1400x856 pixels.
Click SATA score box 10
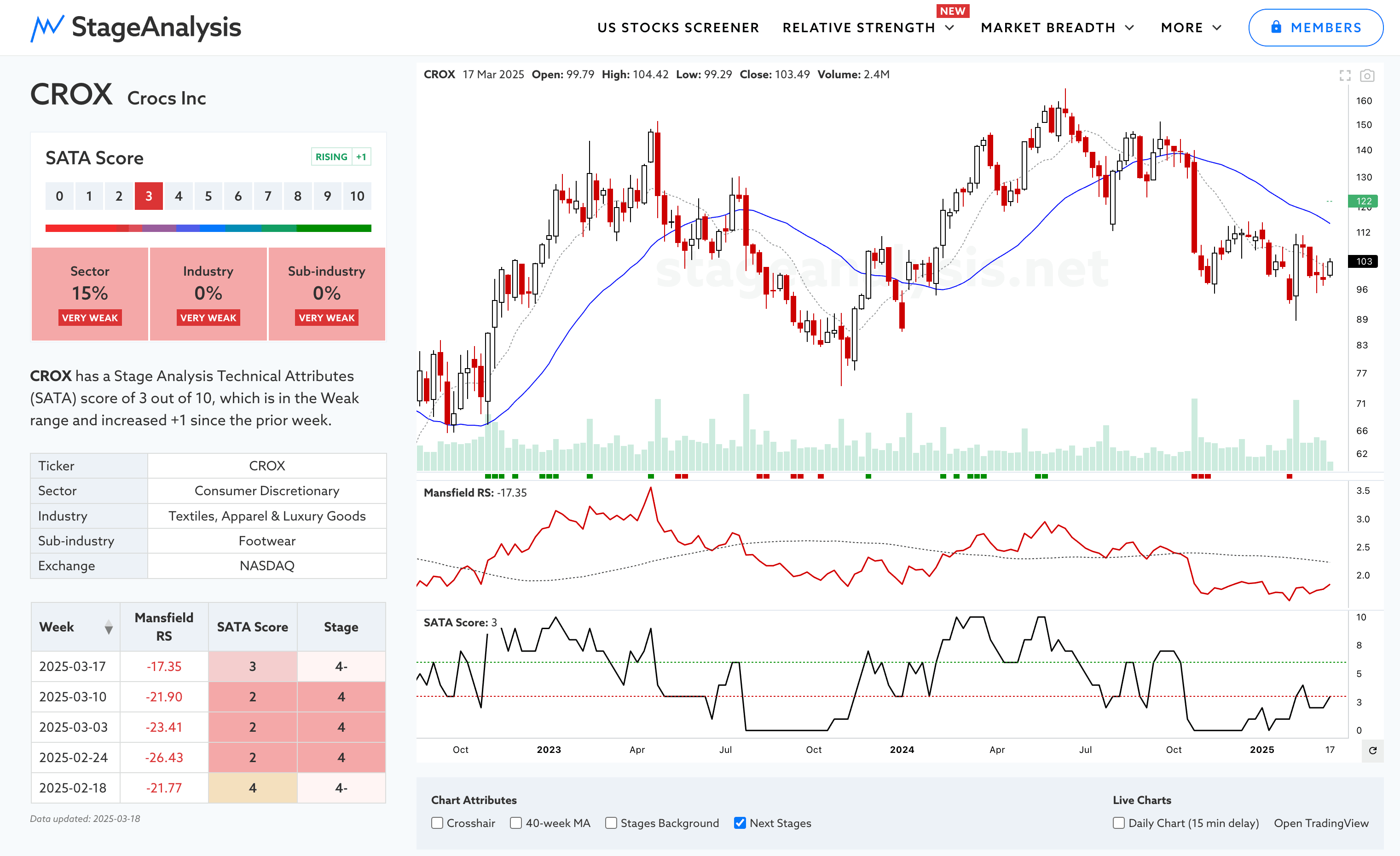tap(357, 196)
